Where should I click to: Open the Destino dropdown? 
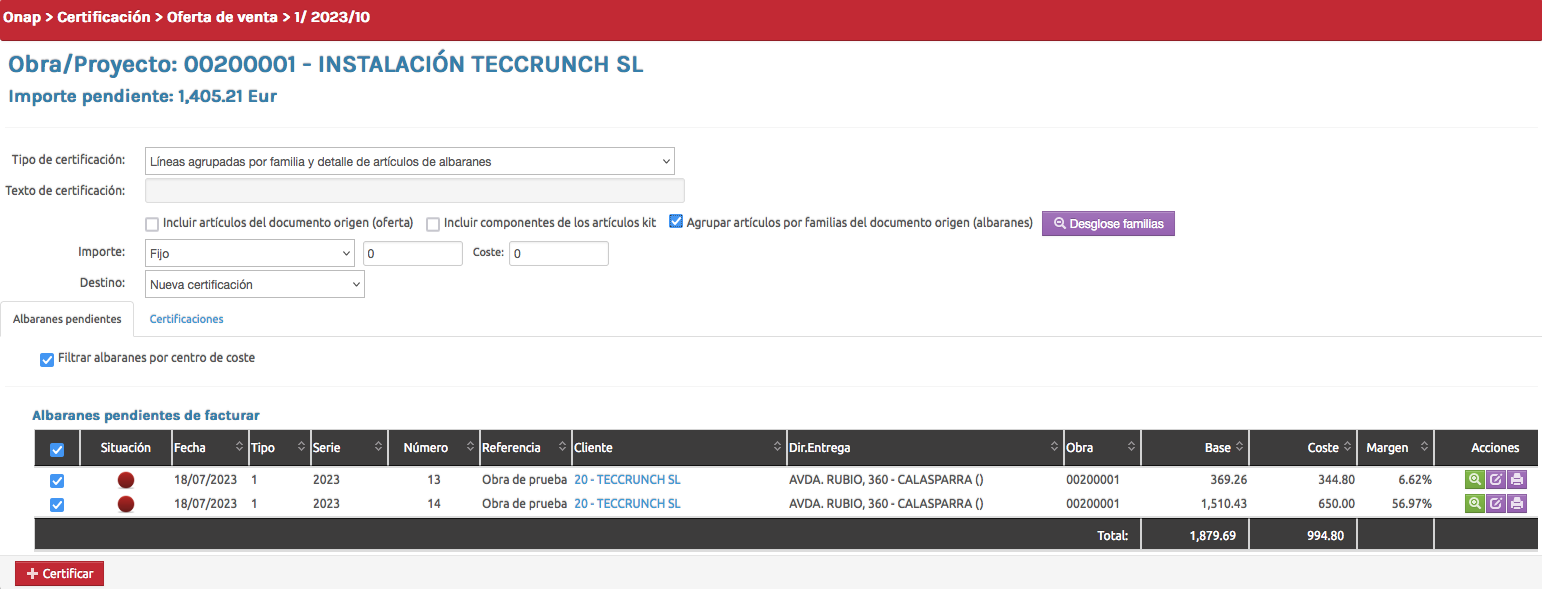coord(255,285)
